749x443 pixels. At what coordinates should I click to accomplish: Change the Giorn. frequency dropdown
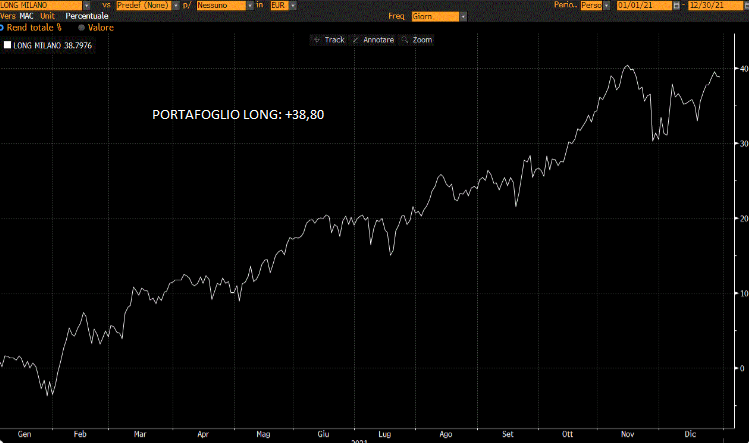pos(460,17)
